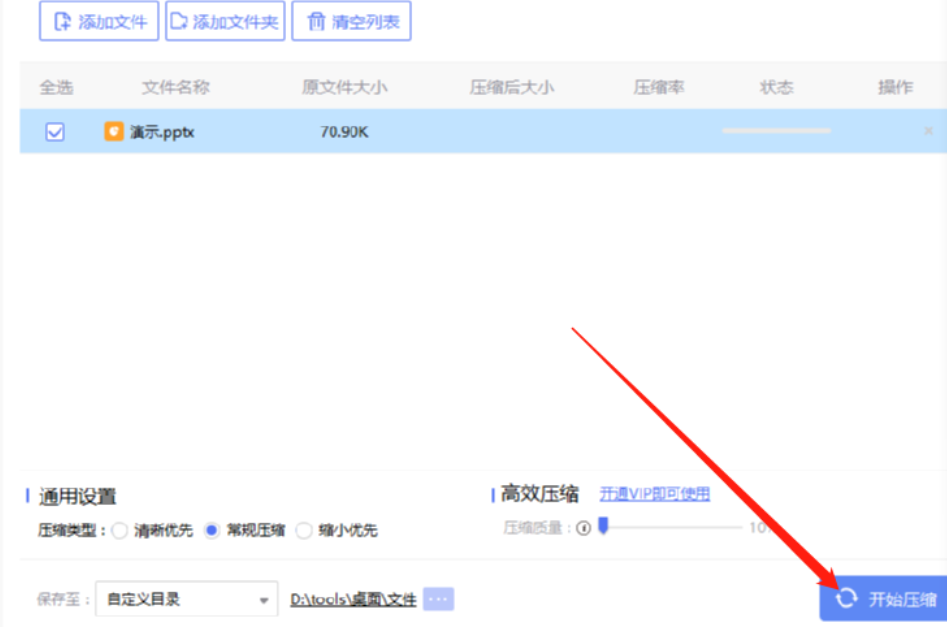Select the 缩小优先 radio option

(304, 530)
